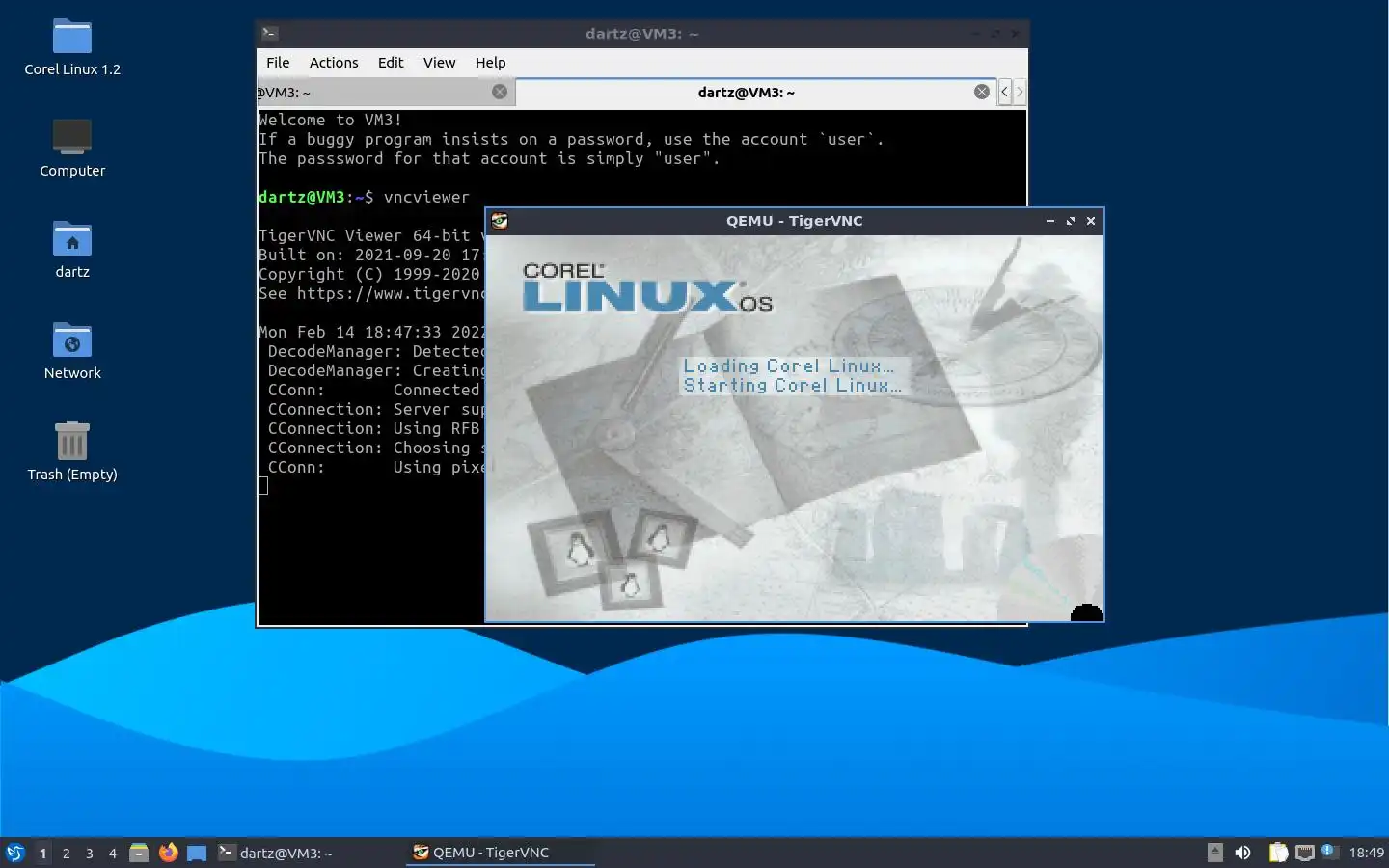Image resolution: width=1389 pixels, height=868 pixels.
Task: Open the terminal View menu
Action: click(439, 63)
